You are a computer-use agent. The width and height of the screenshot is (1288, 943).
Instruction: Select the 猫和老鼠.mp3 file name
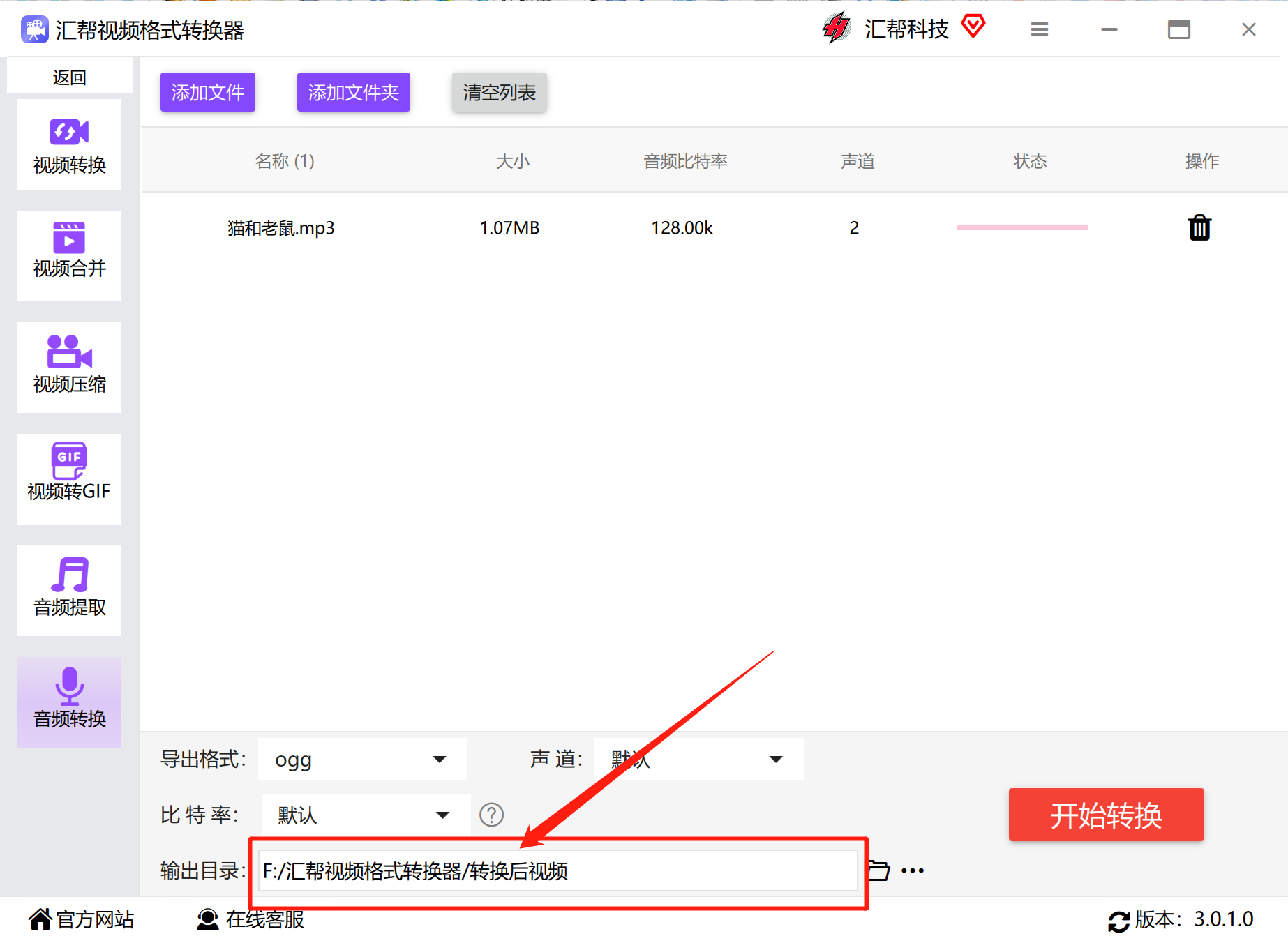pos(281,228)
